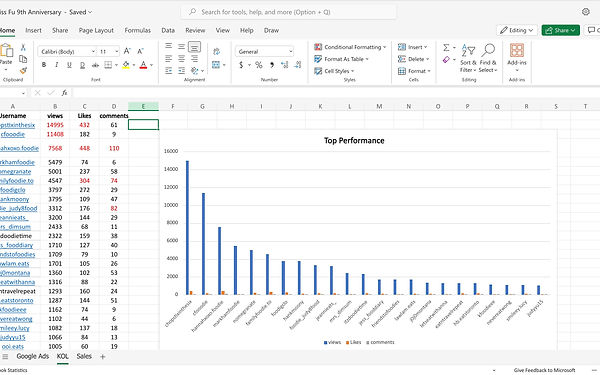Open the Editing mode dropdown
The height and width of the screenshot is (375, 600).
pyautogui.click(x=517, y=30)
